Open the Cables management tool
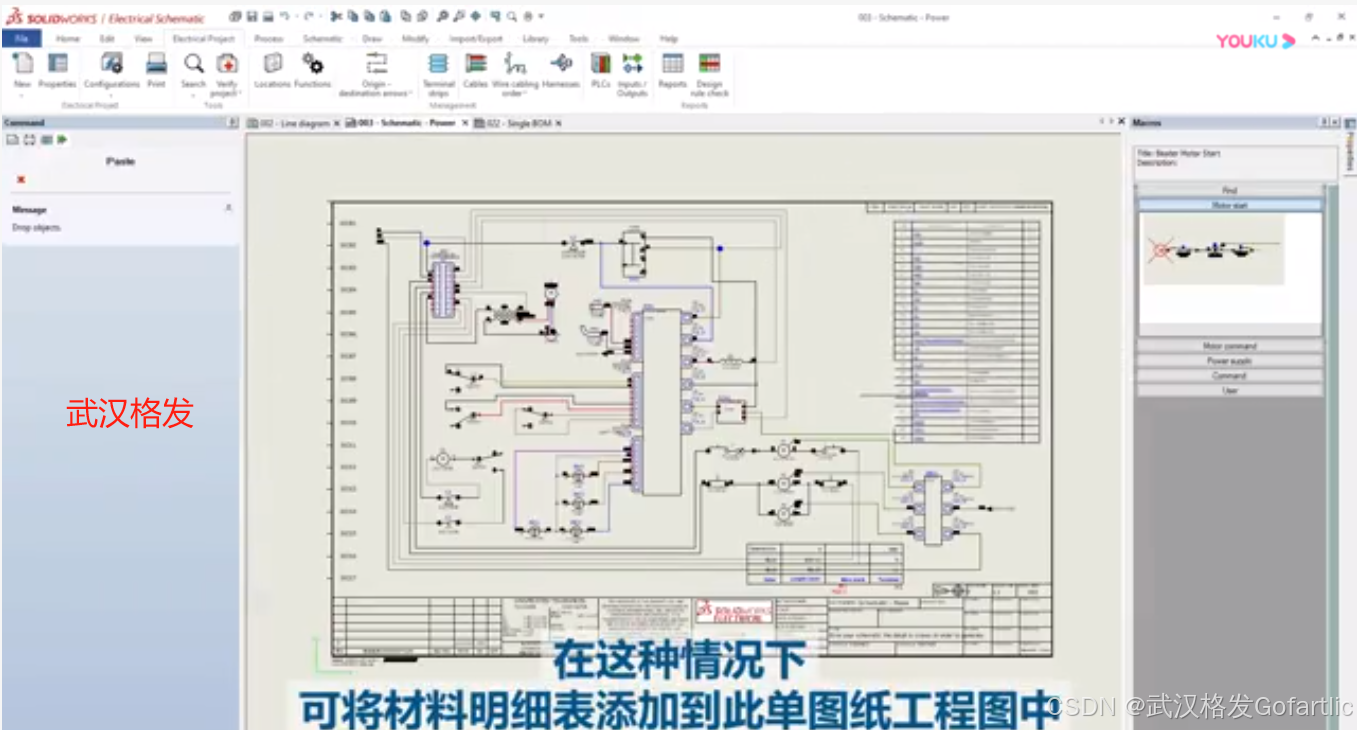The image size is (1357, 730). 476,62
